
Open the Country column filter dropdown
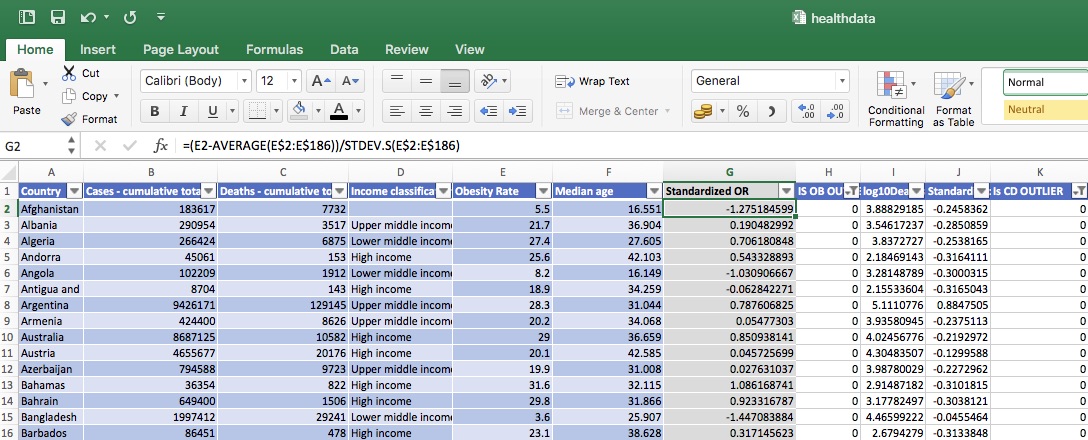(73, 191)
